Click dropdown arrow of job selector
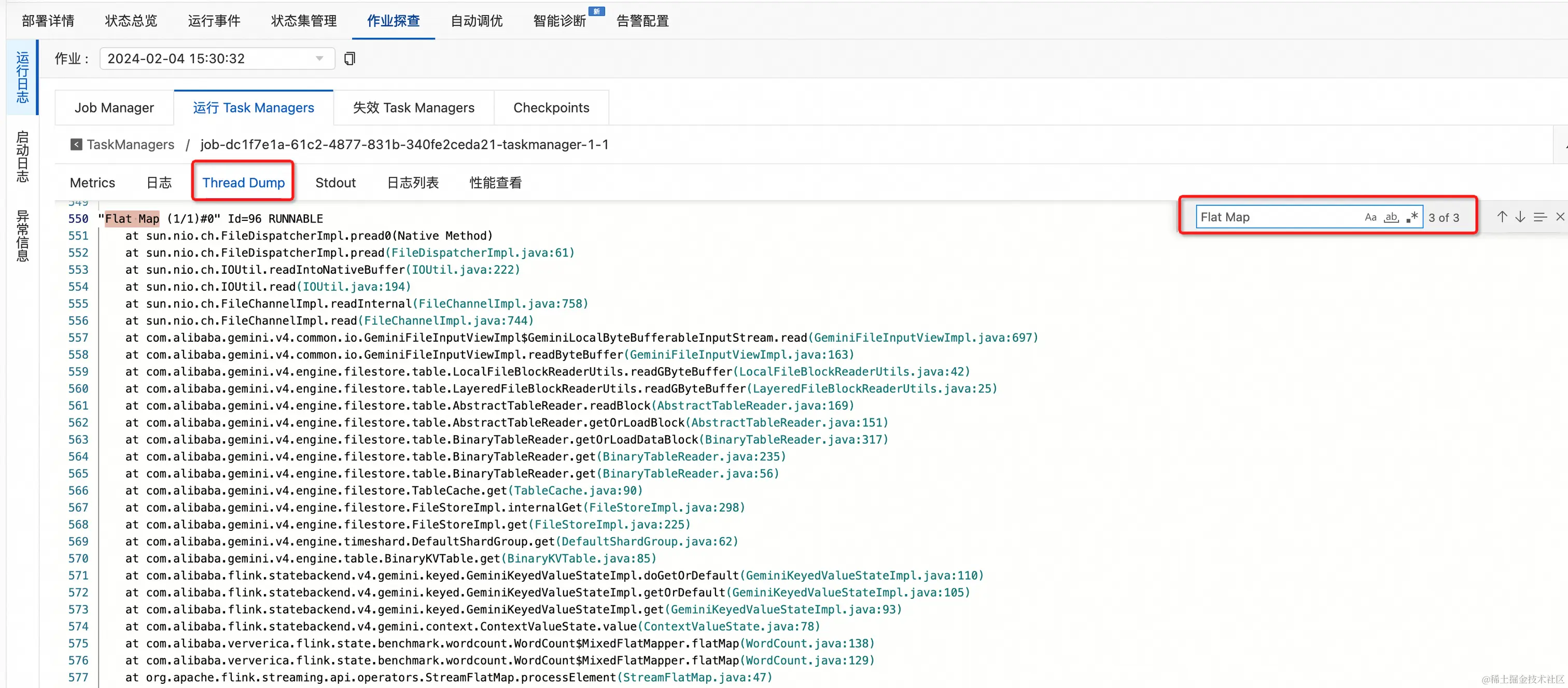 pyautogui.click(x=319, y=59)
